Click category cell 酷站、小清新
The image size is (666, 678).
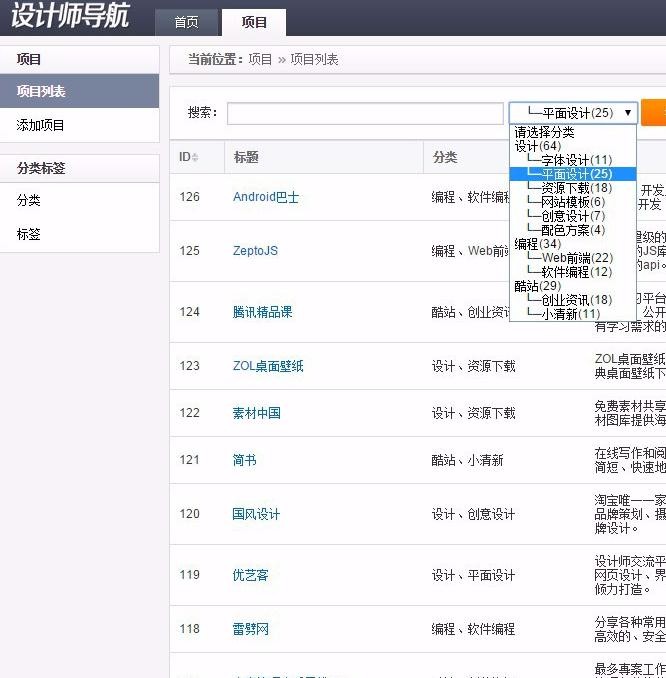point(467,460)
